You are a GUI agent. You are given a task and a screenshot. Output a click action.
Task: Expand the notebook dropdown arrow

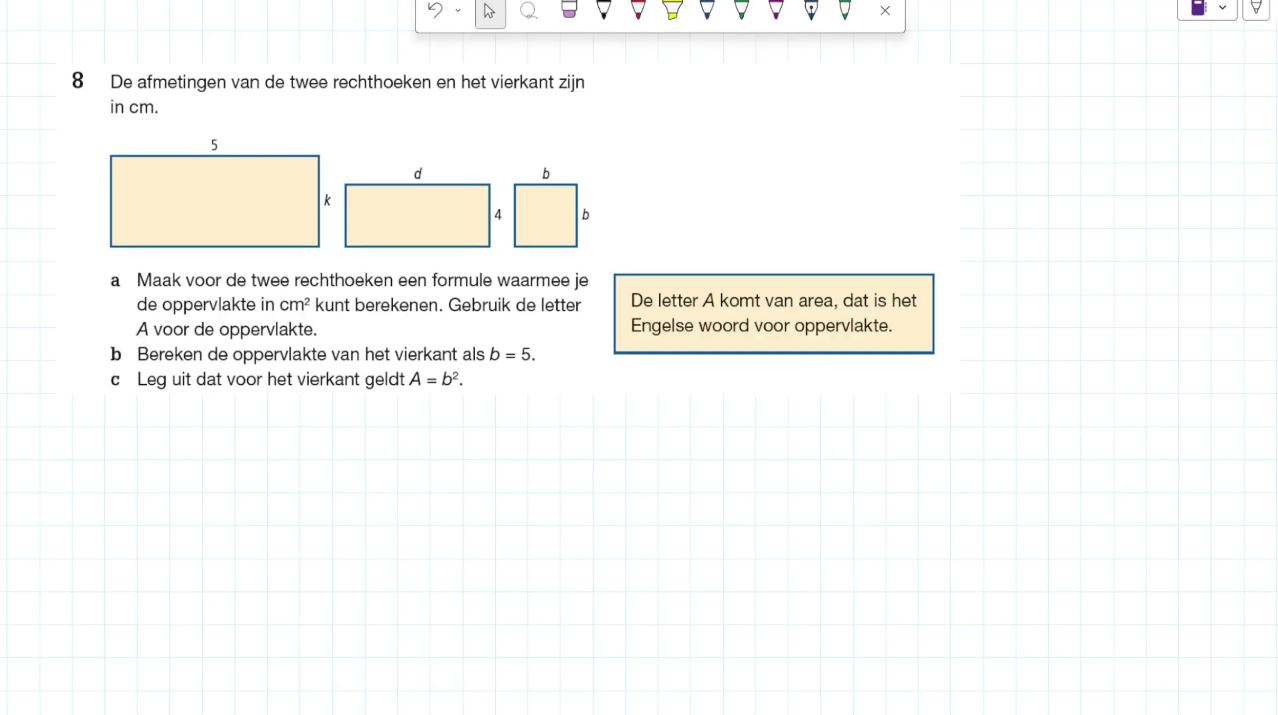(x=1223, y=8)
